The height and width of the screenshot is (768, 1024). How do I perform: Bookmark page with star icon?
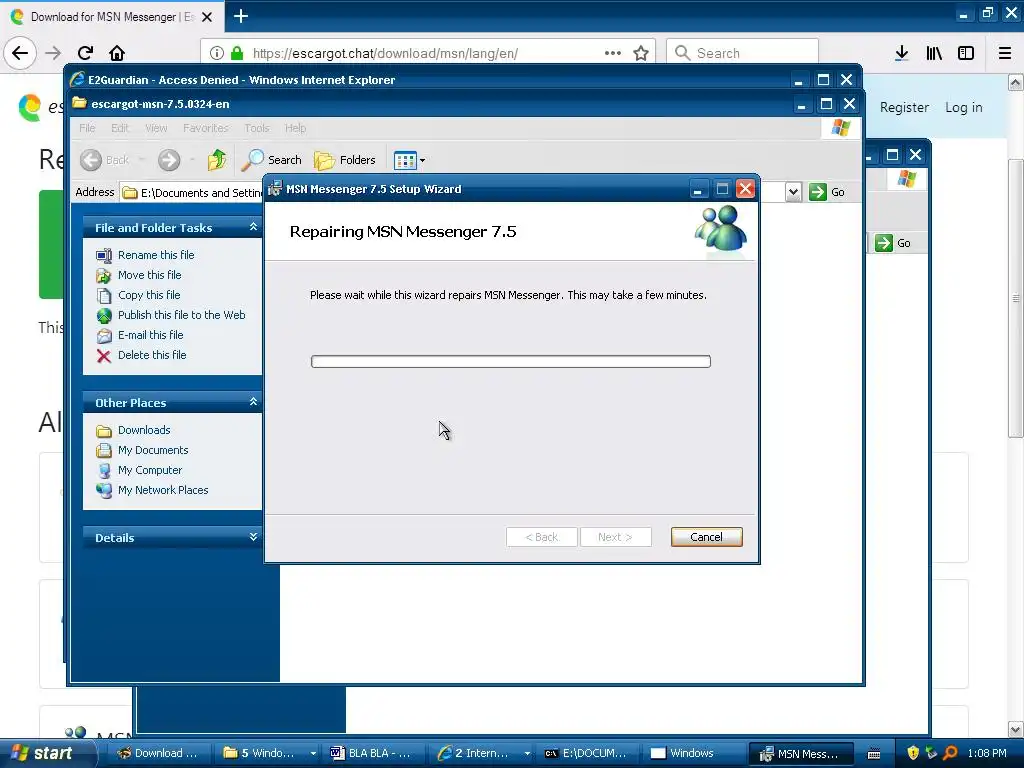(x=641, y=53)
